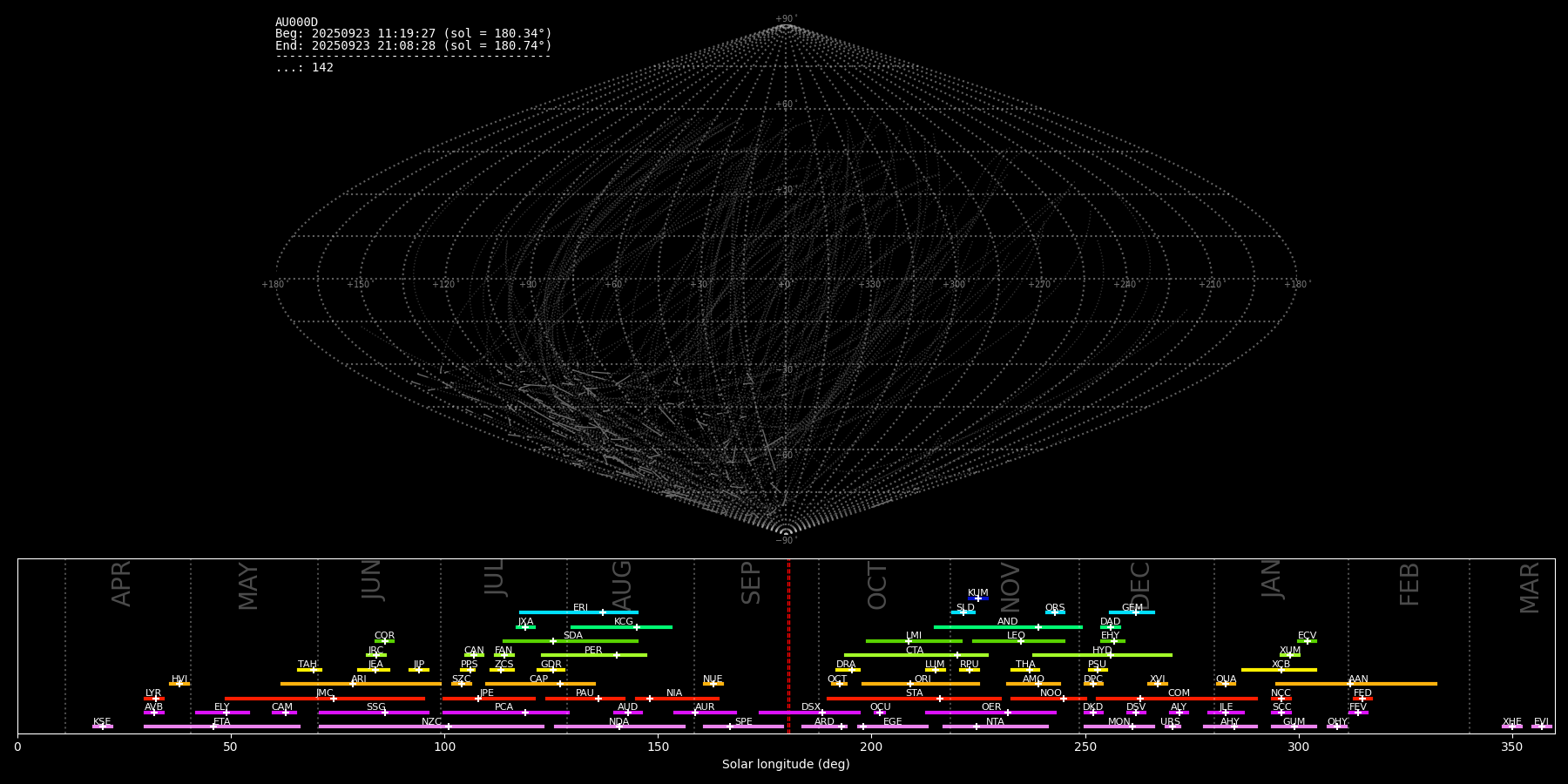Click the LYR shower label
Screen dimensions: 1568x784
(153, 693)
